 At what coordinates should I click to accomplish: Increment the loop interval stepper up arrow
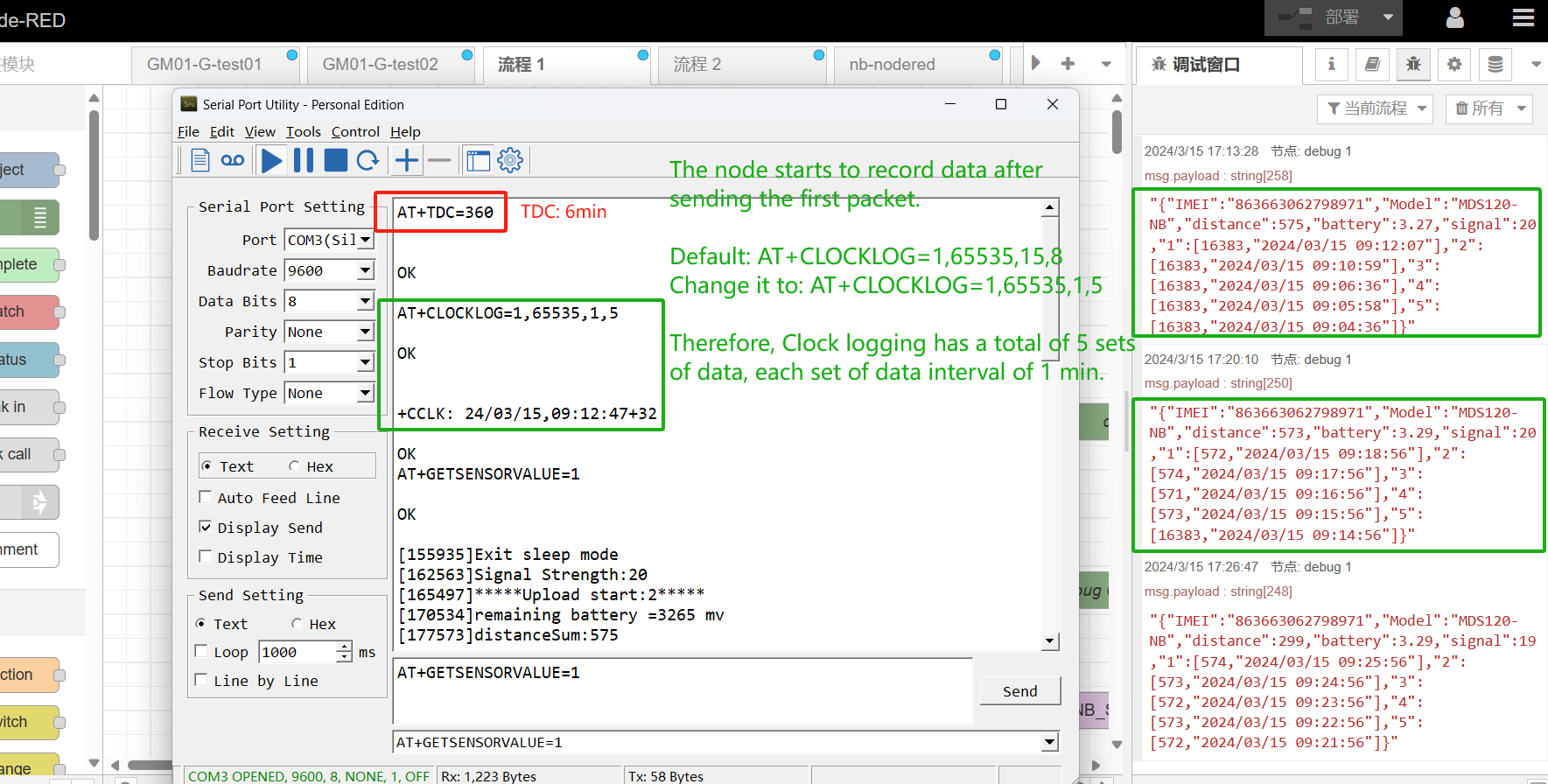point(345,647)
